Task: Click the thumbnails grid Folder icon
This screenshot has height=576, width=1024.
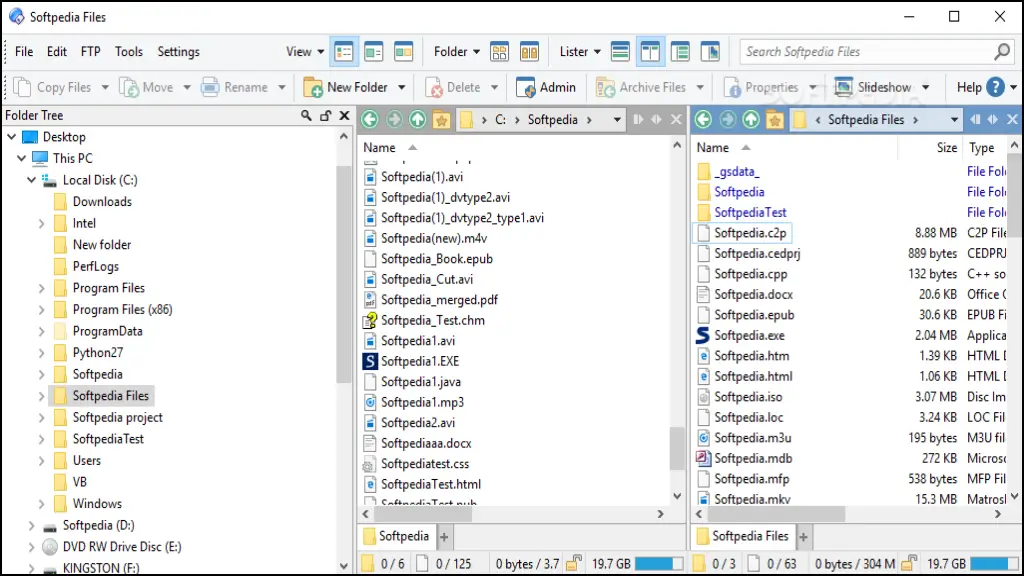Action: (x=500, y=52)
